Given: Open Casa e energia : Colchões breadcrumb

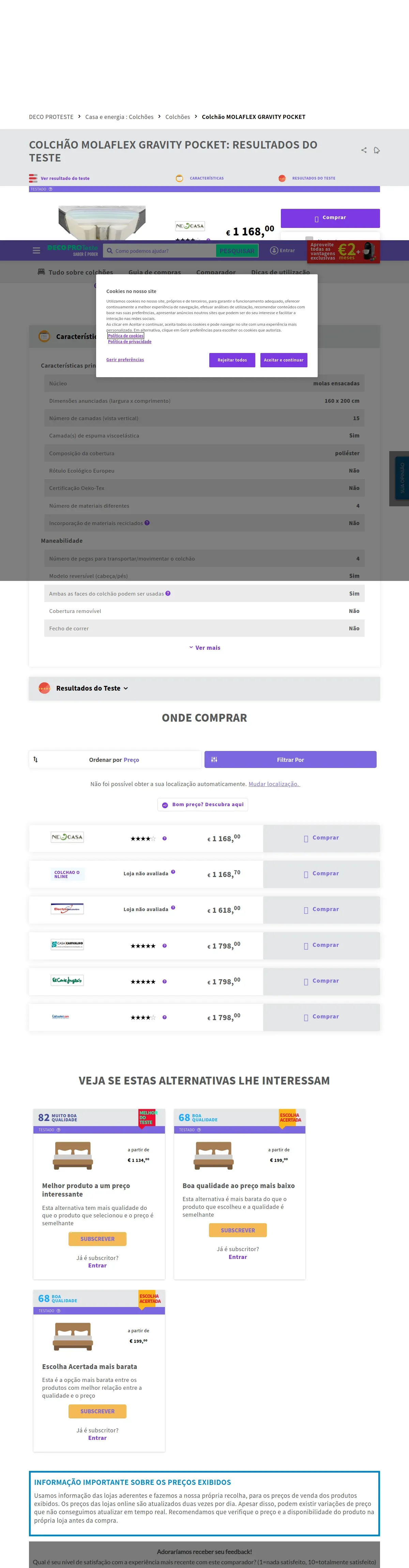Looking at the screenshot, I should (x=119, y=117).
